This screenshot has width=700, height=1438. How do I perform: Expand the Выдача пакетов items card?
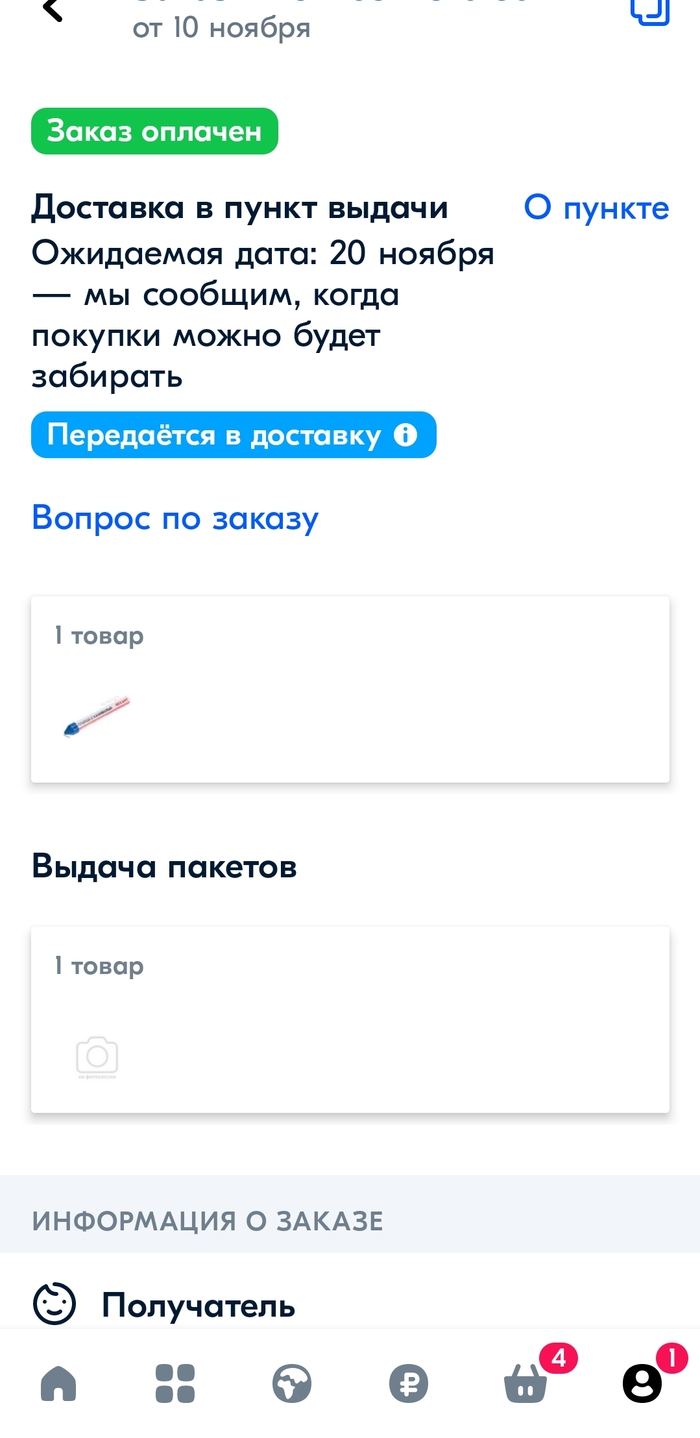(350, 1018)
